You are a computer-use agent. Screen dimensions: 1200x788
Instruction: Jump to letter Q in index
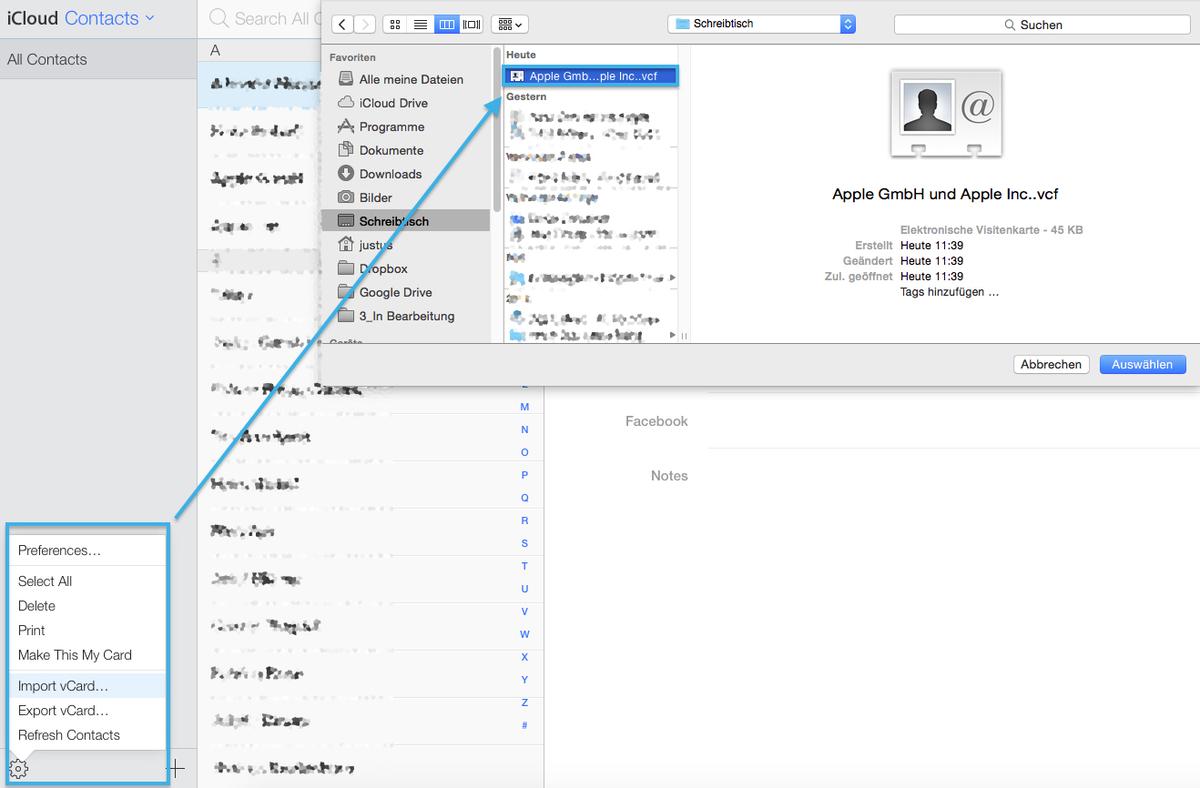525,498
